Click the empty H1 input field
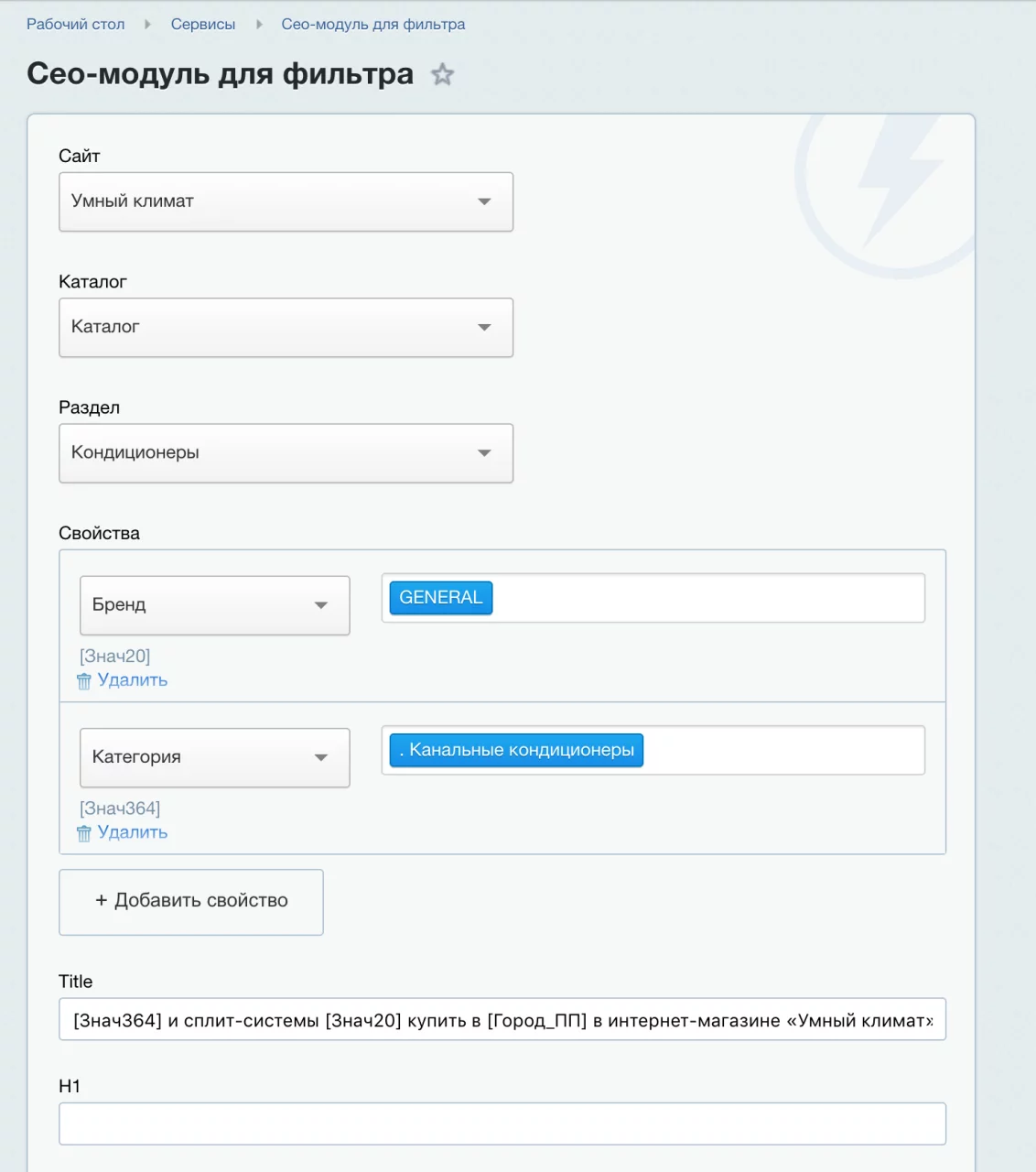 tap(502, 1123)
